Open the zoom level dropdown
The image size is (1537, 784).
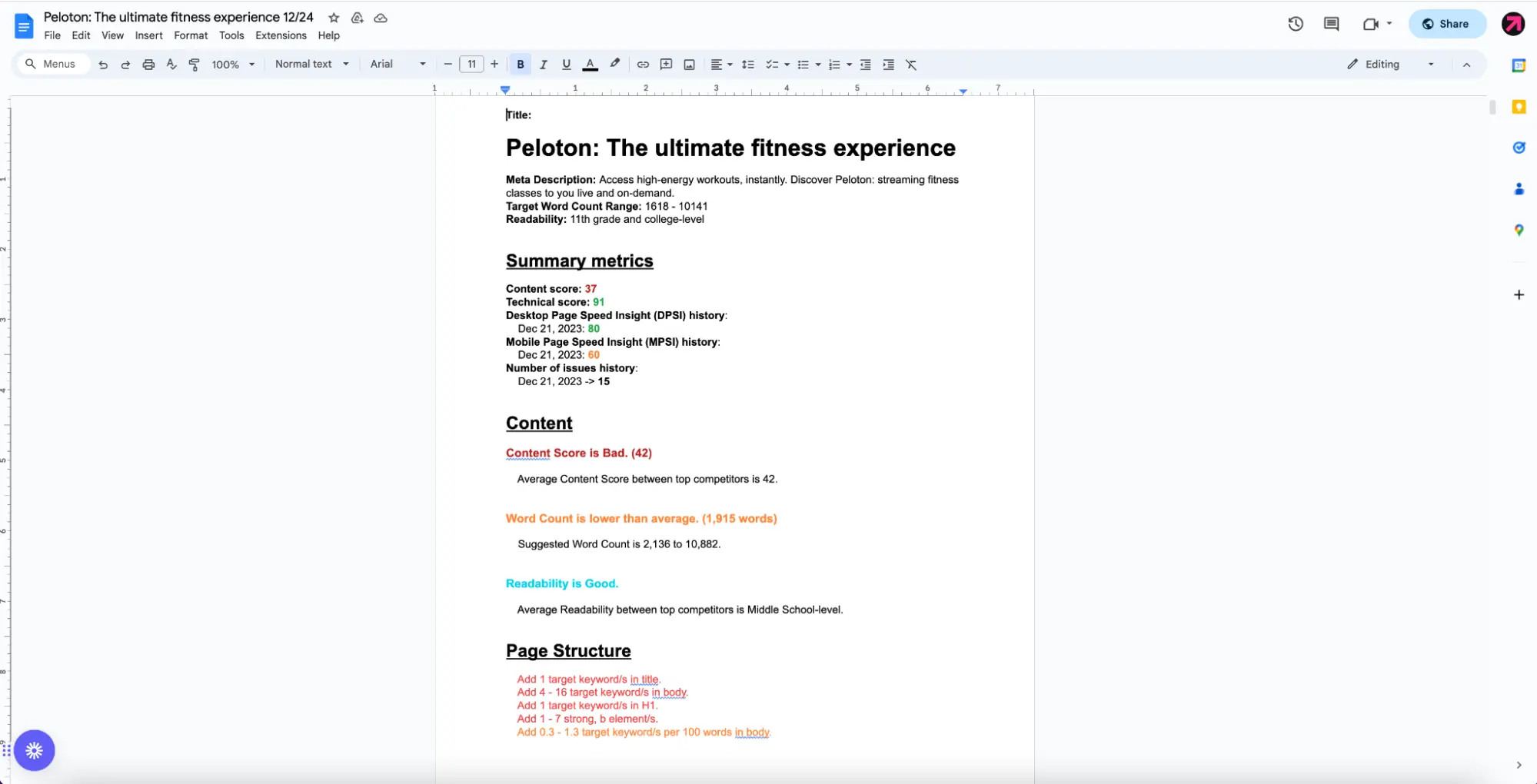(233, 65)
